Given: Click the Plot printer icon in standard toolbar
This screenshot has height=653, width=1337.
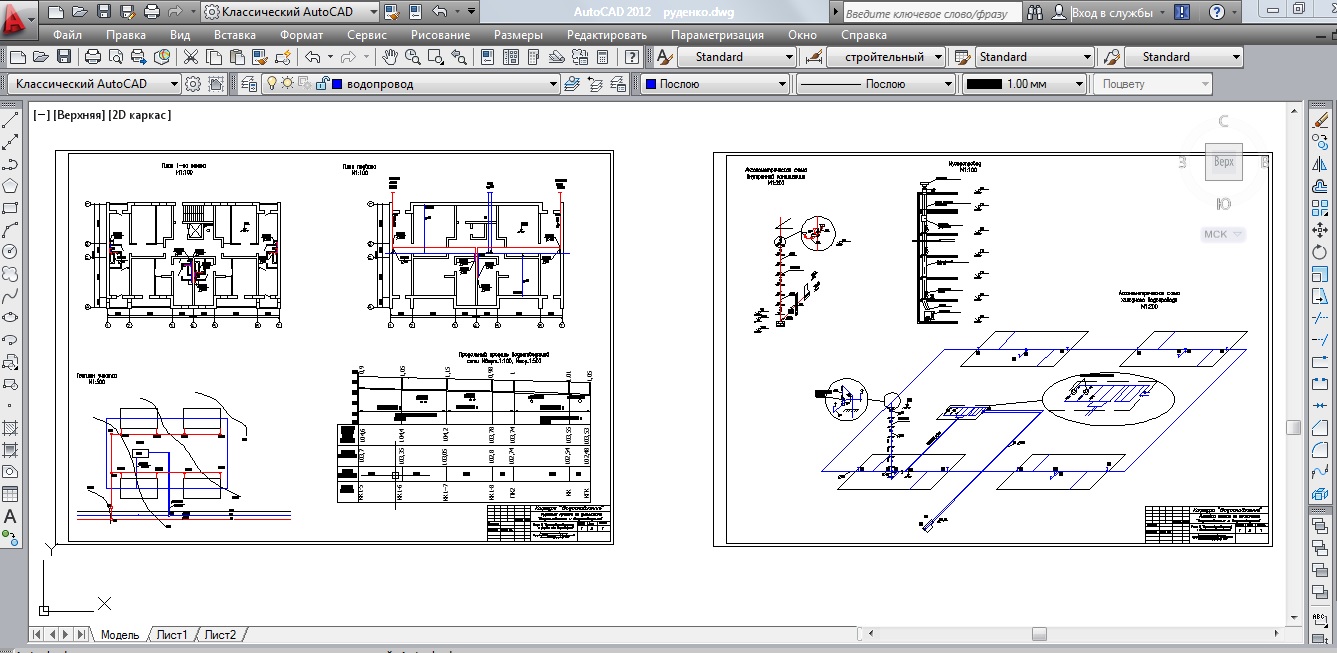Looking at the screenshot, I should (92, 57).
